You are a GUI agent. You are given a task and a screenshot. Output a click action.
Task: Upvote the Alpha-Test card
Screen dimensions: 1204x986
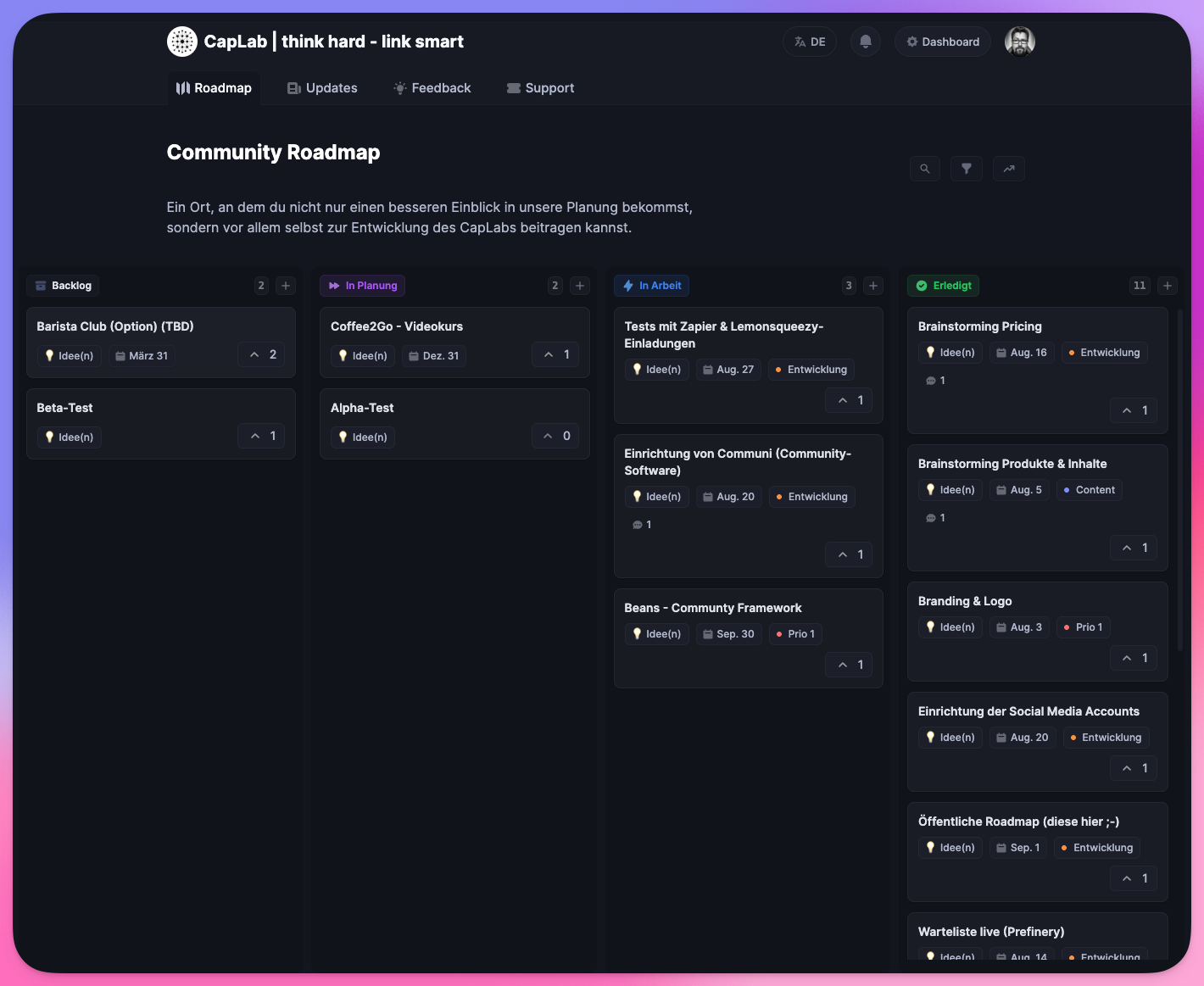point(557,436)
